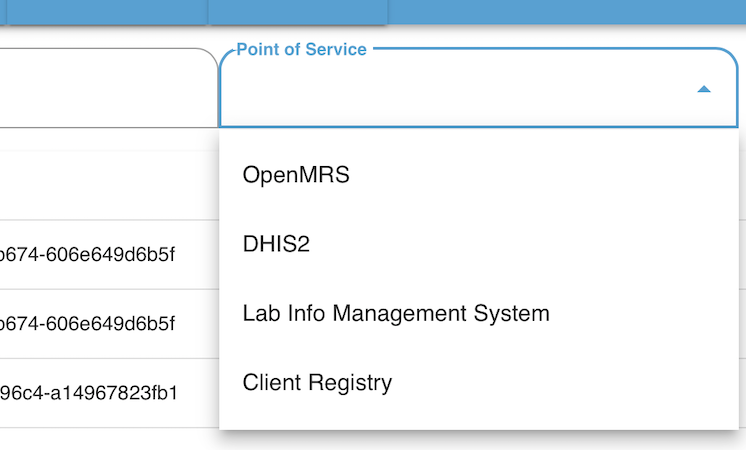Viewport: 746px width, 450px height.
Task: Click the dropdown list padding under Client Registry
Action: tap(479, 423)
